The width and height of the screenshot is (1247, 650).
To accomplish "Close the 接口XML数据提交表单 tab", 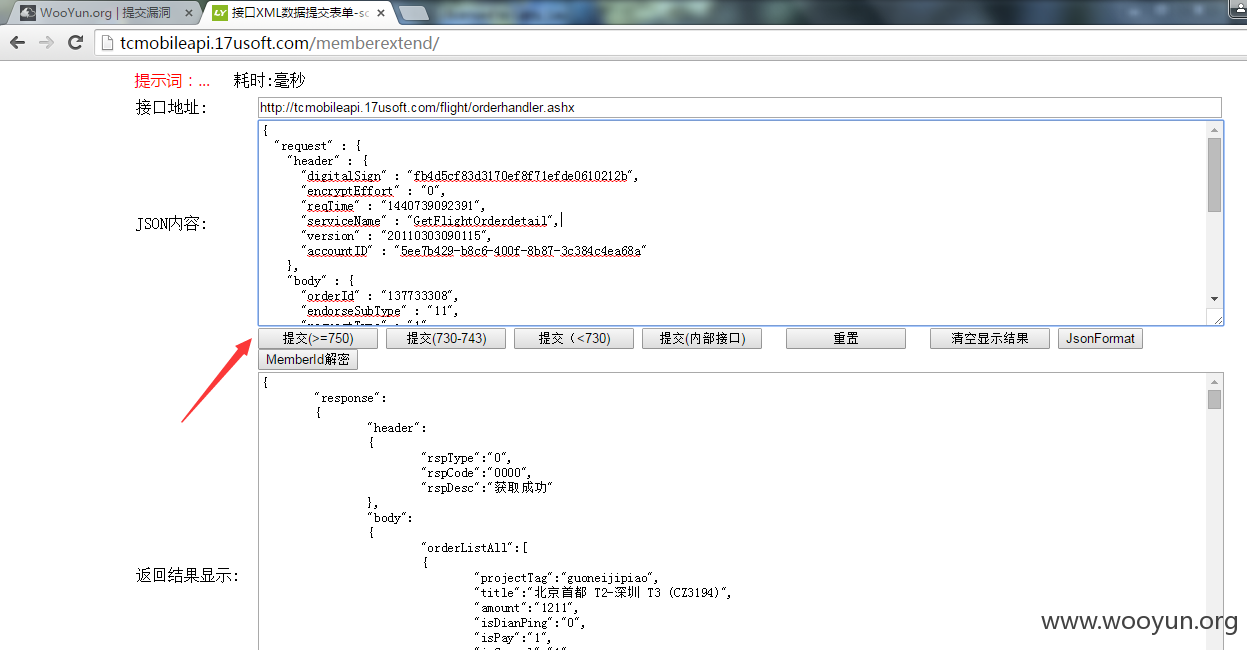I will (381, 13).
